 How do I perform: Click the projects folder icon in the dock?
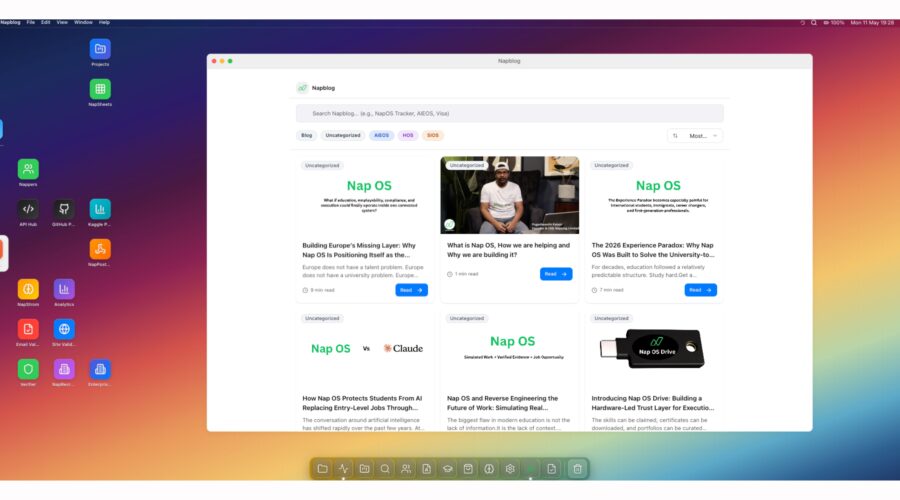(x=364, y=468)
